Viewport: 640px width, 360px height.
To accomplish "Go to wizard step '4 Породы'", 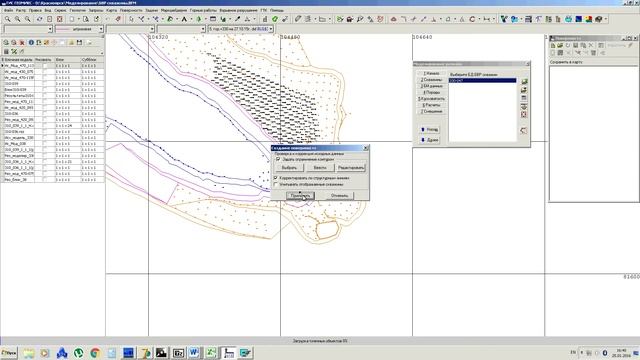I will [431, 93].
